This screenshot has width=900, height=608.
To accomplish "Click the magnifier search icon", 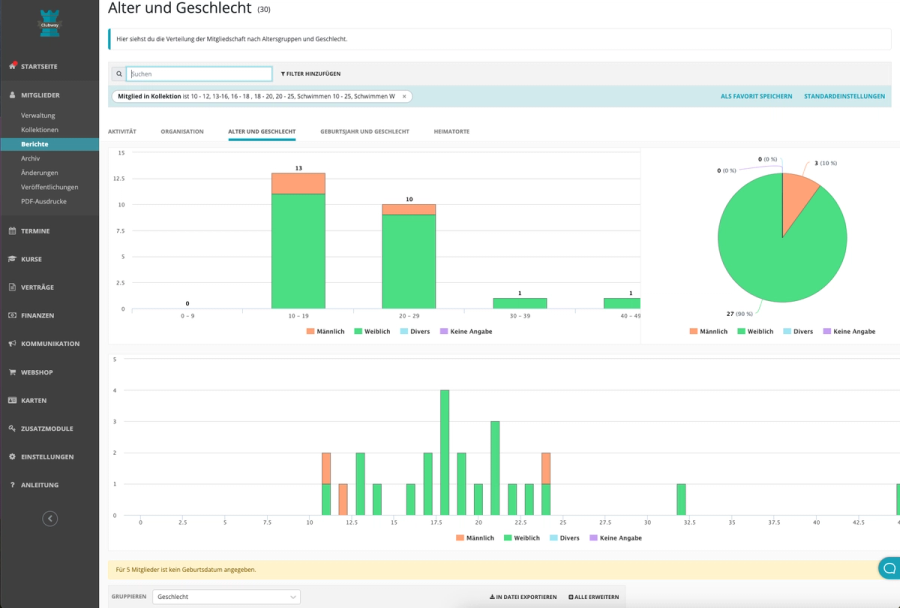I will (118, 74).
